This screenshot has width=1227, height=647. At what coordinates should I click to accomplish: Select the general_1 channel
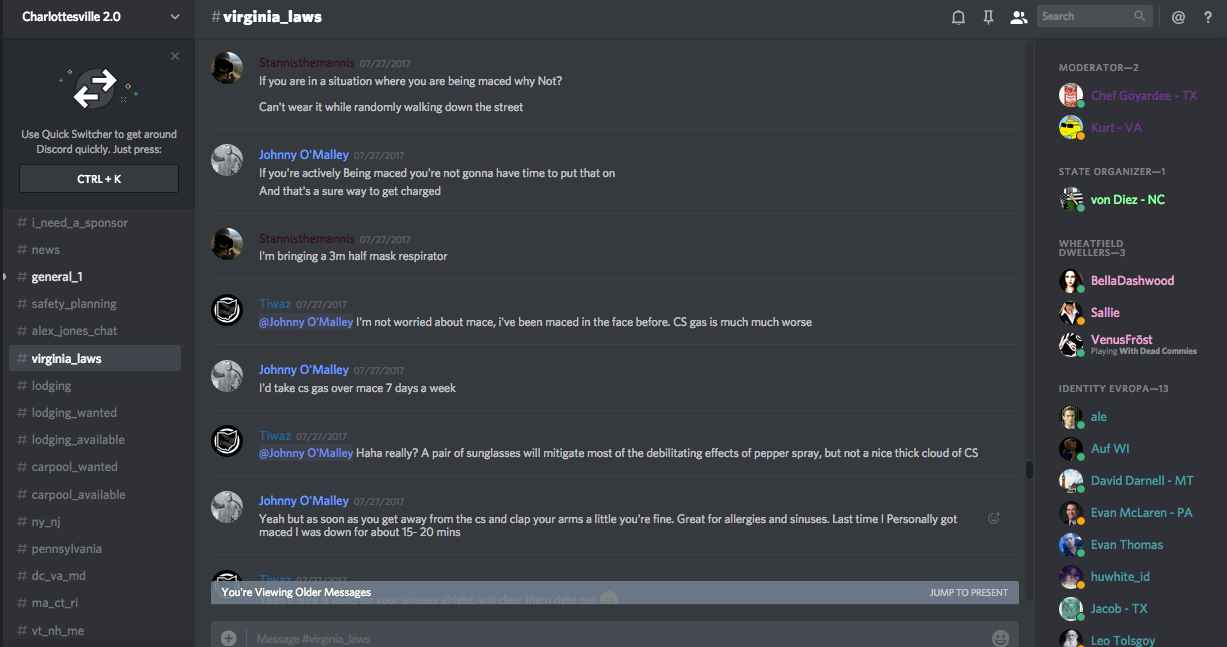pos(57,277)
